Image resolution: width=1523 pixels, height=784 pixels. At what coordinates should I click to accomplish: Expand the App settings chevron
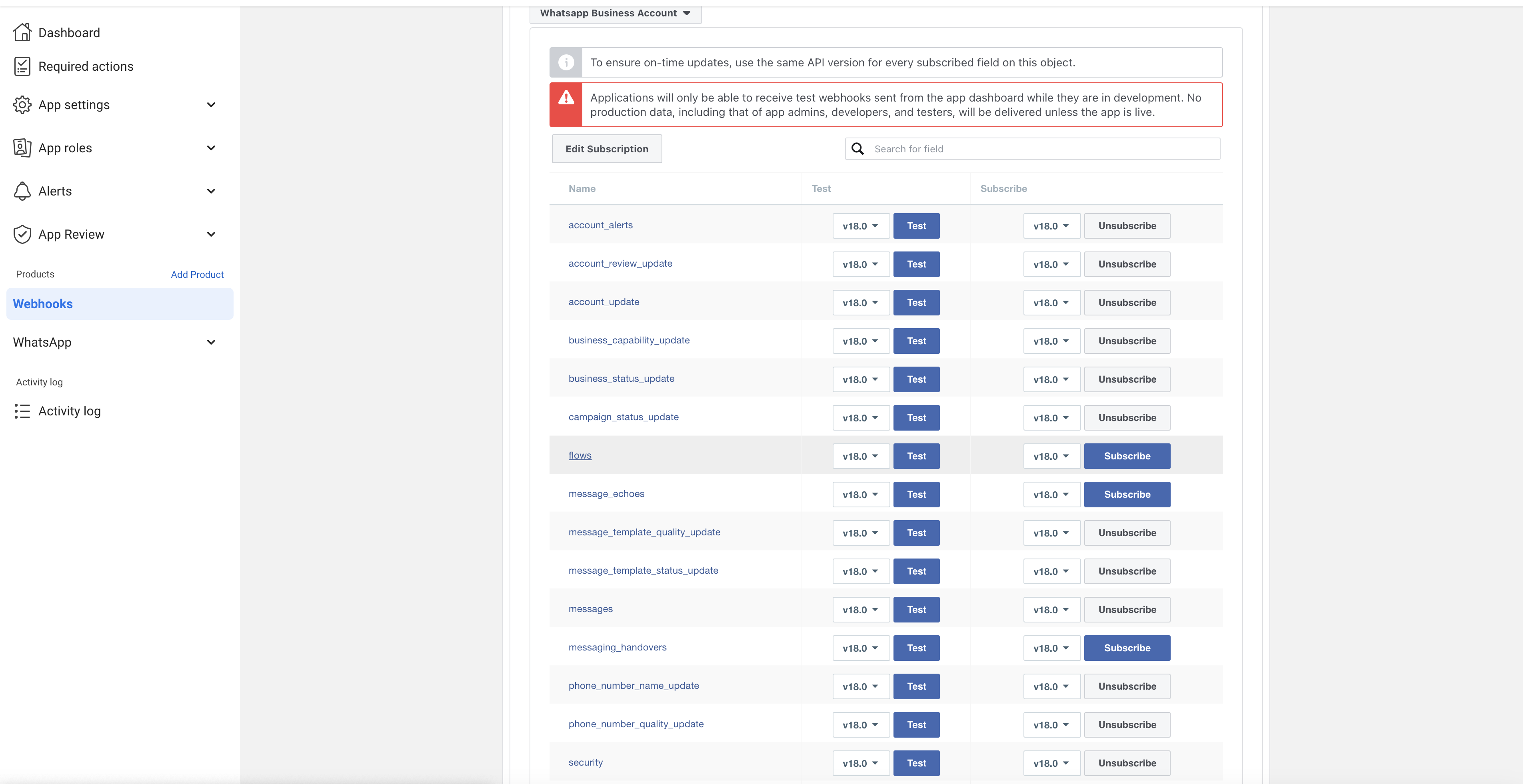click(x=211, y=105)
